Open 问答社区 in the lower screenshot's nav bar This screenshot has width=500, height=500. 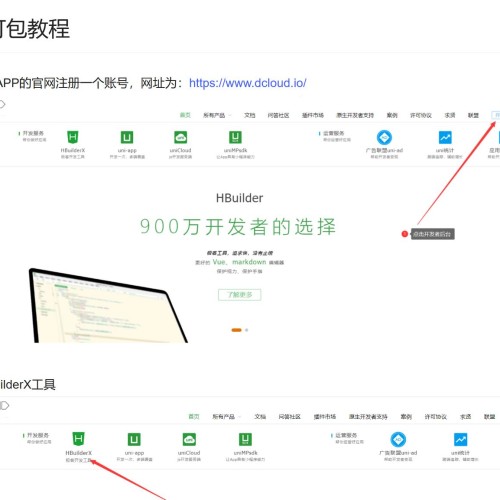click(289, 417)
